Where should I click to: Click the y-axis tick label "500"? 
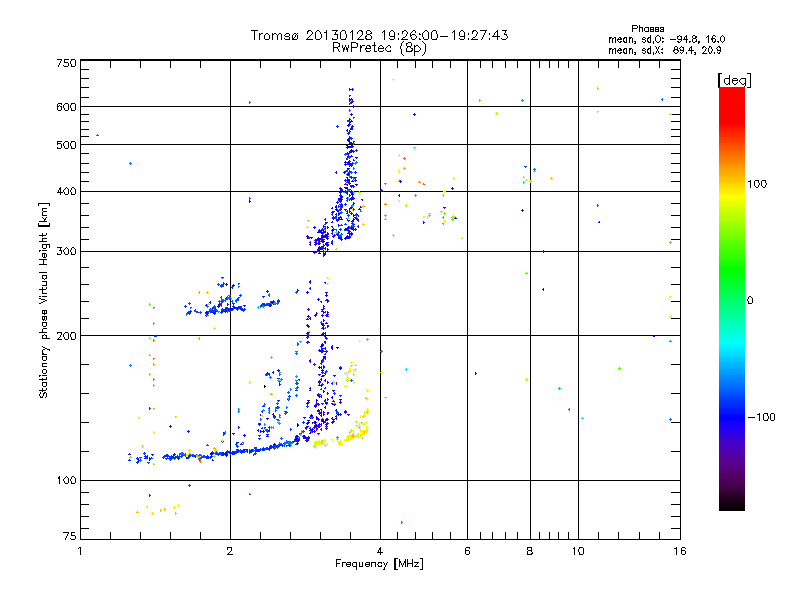[x=66, y=145]
